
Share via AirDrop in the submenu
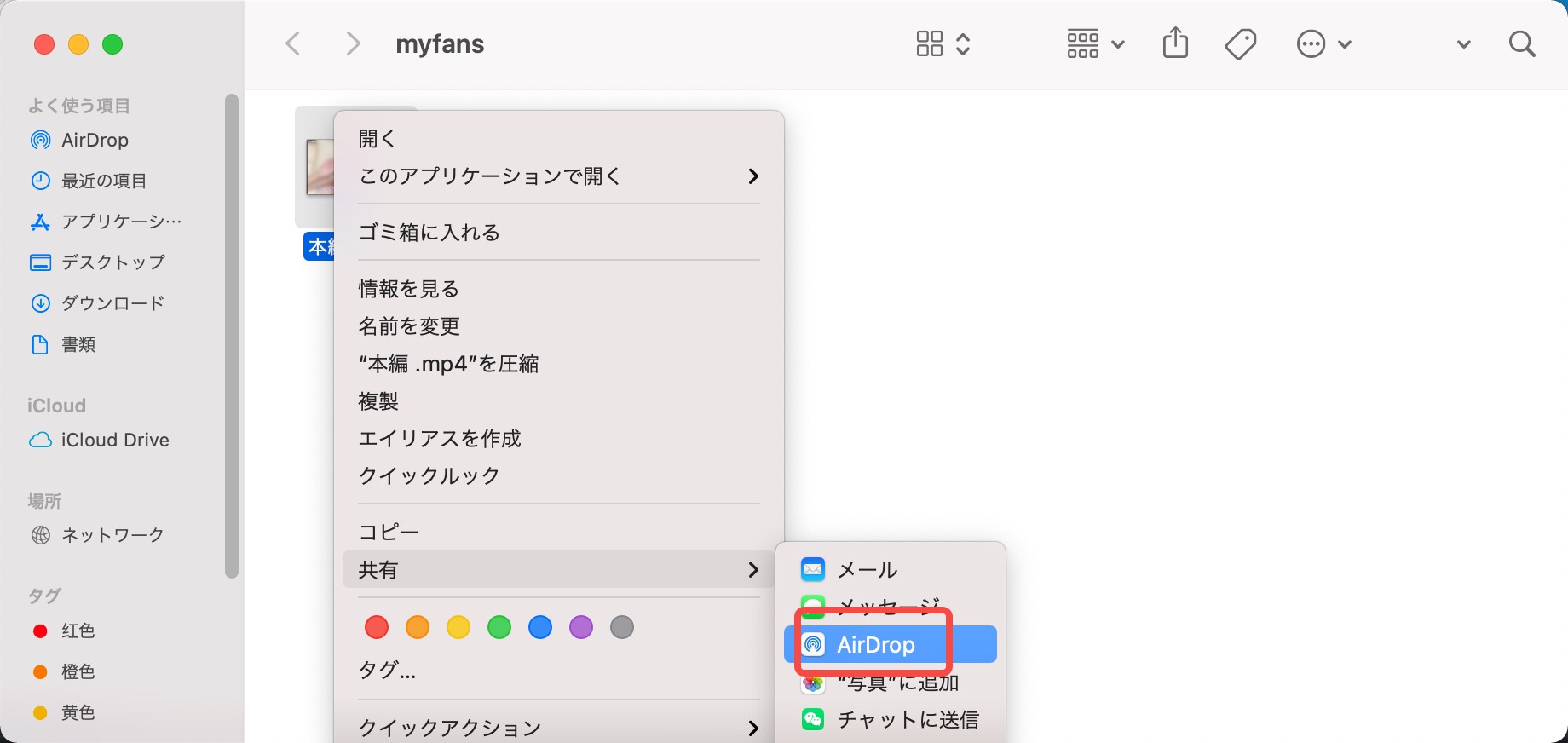891,644
